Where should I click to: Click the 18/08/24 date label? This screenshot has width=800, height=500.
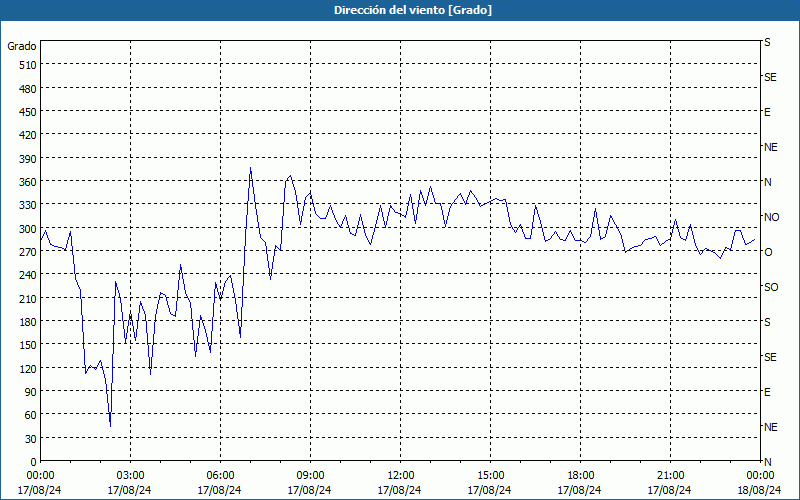(x=760, y=490)
